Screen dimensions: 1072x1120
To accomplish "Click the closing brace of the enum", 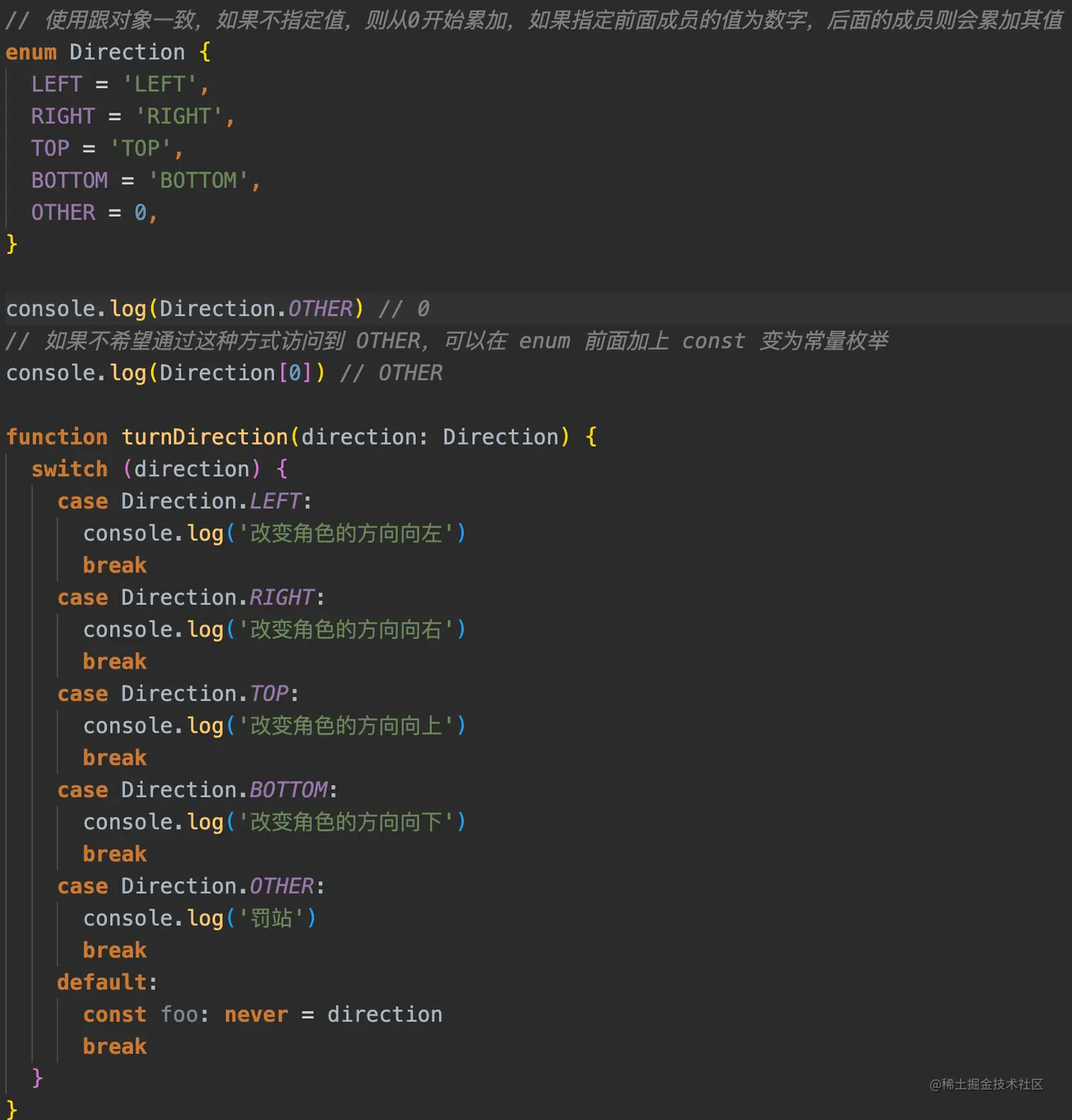I will [11, 245].
